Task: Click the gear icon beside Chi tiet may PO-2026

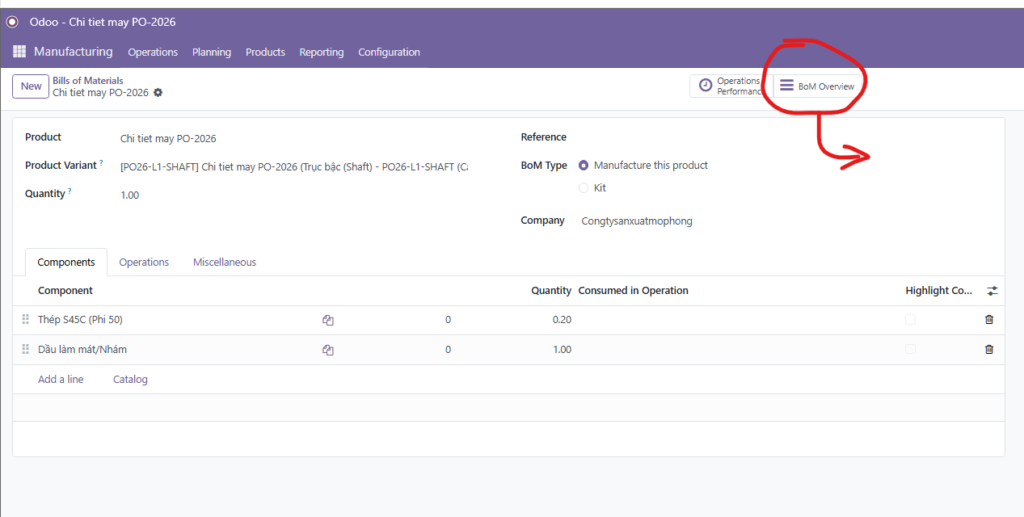Action: (x=158, y=93)
